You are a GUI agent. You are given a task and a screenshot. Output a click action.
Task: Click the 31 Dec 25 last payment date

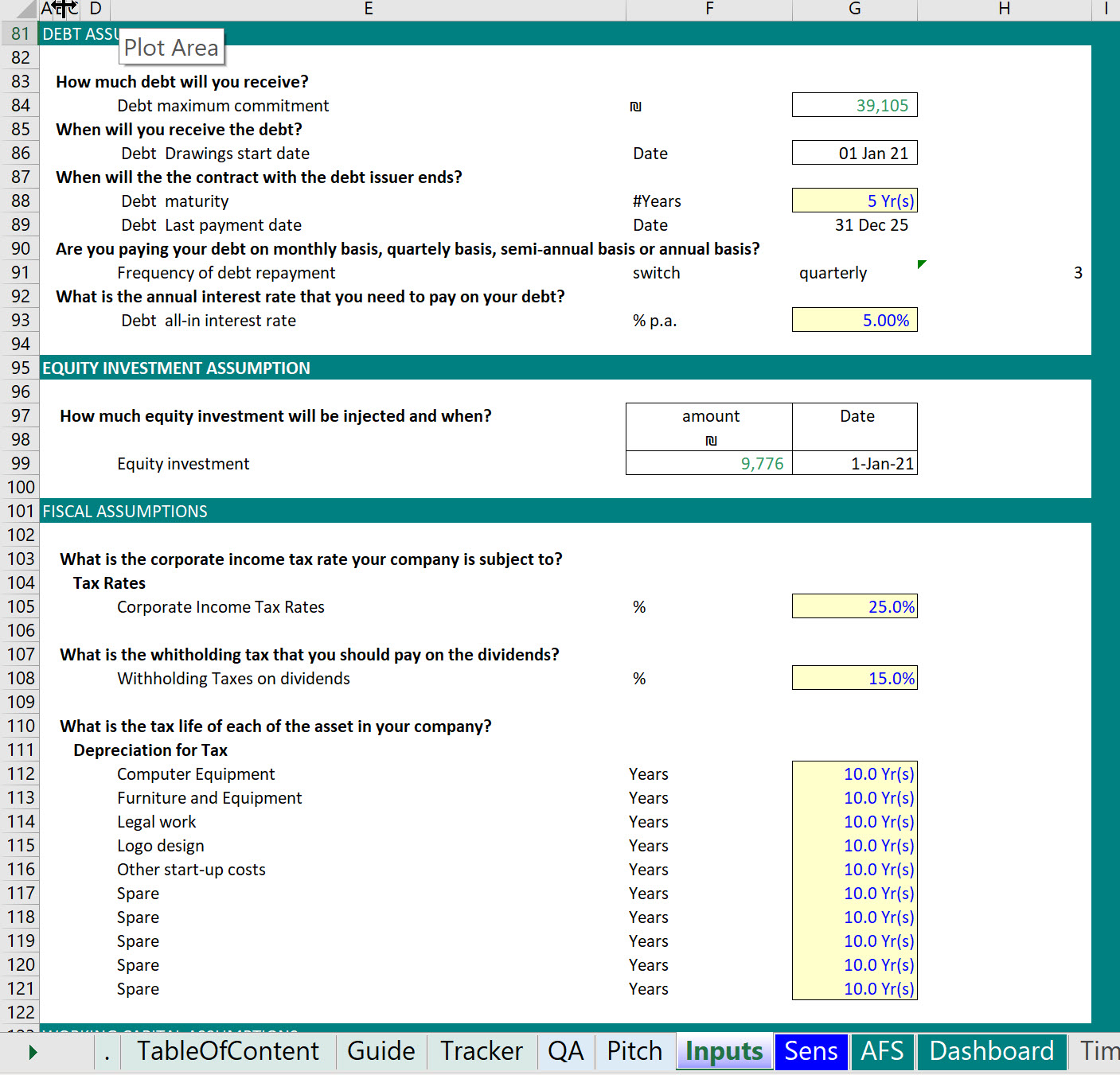(x=871, y=225)
